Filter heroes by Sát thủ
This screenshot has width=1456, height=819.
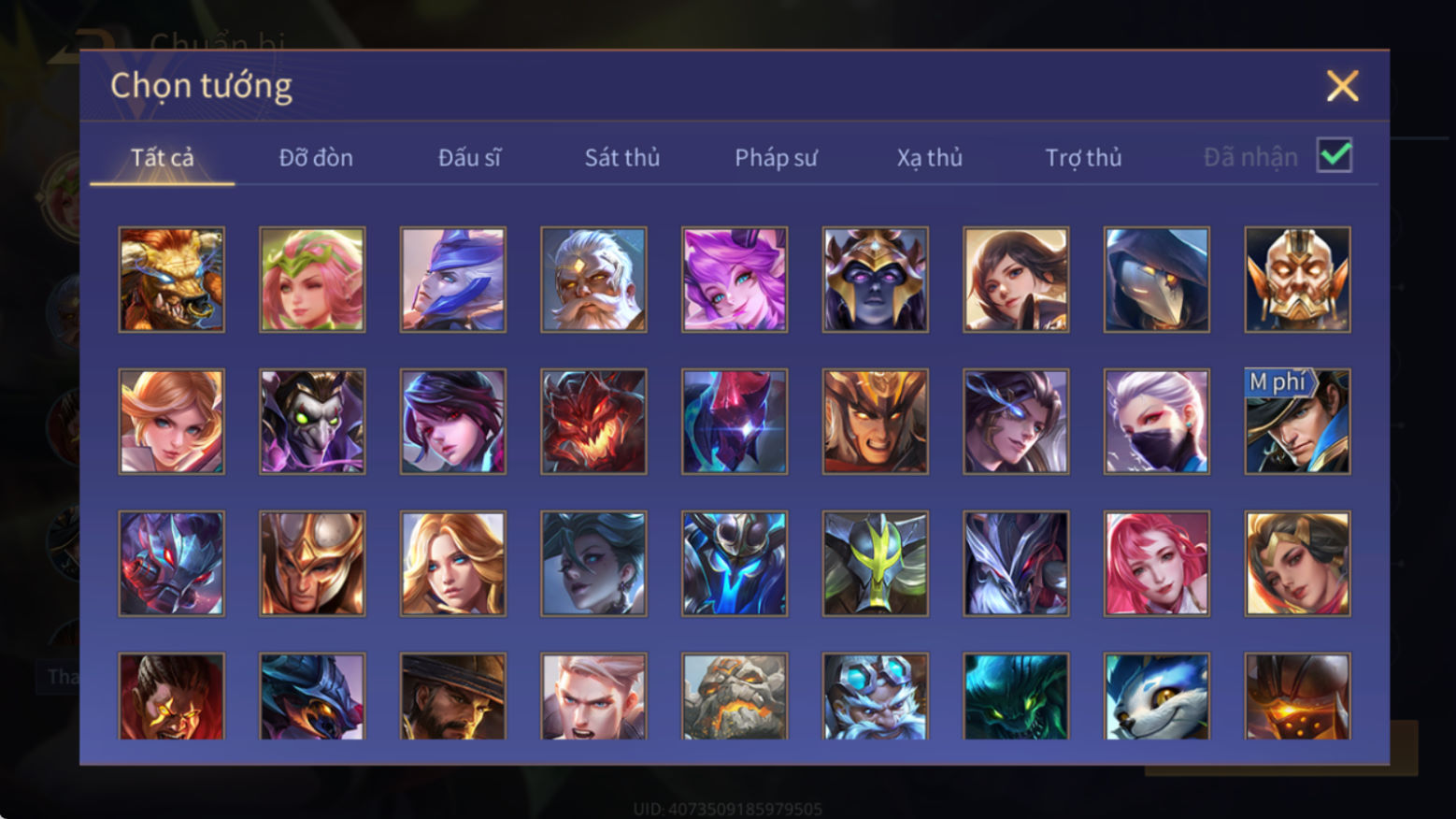622,157
